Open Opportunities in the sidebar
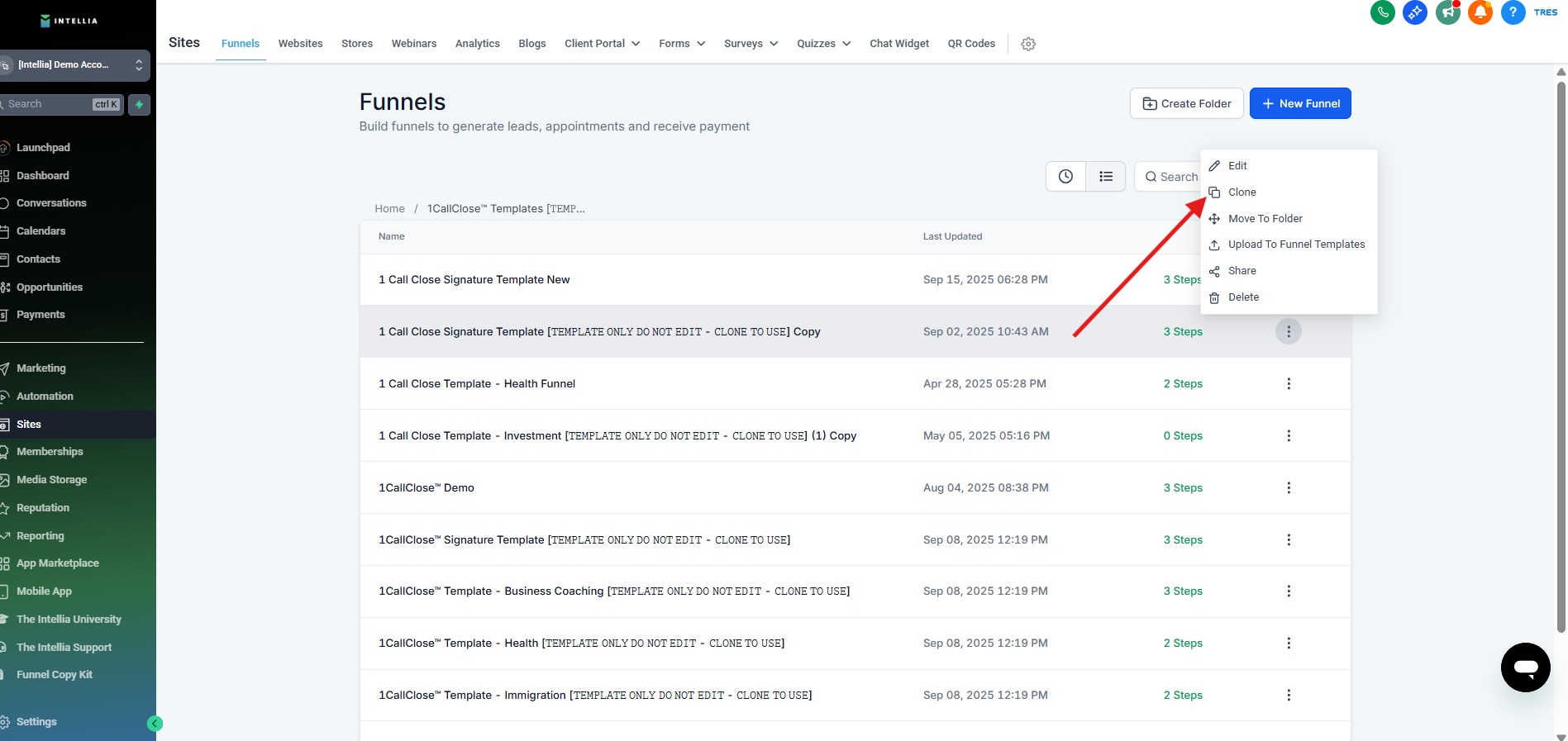The image size is (1568, 741). coord(50,287)
